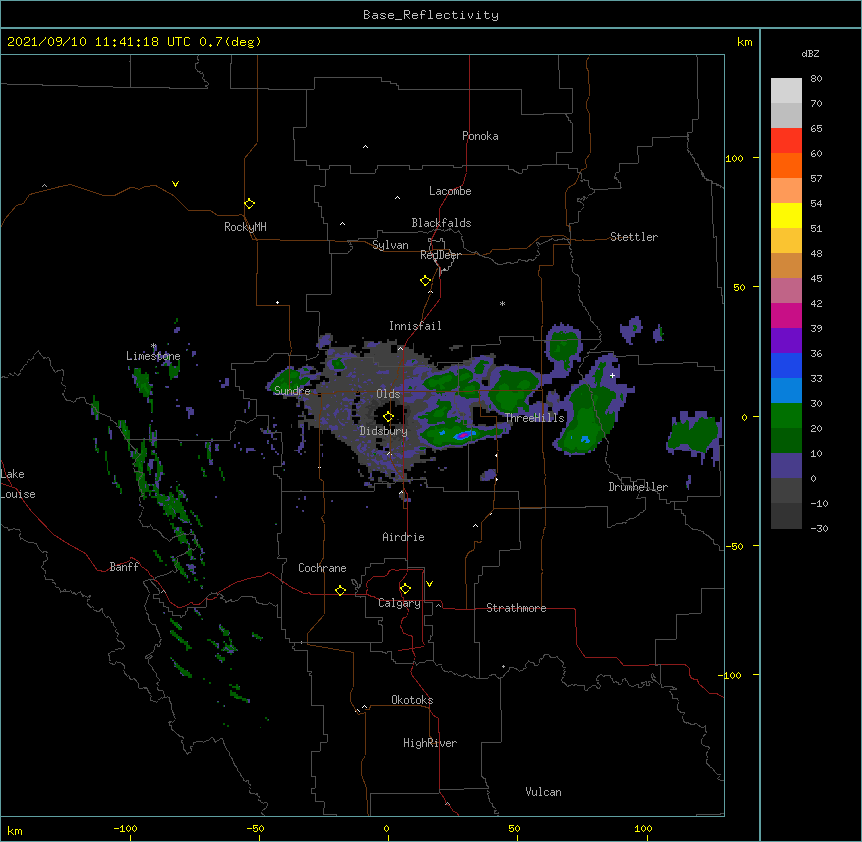This screenshot has width=862, height=842.
Task: Click the Drumheller label
Action: tap(638, 487)
